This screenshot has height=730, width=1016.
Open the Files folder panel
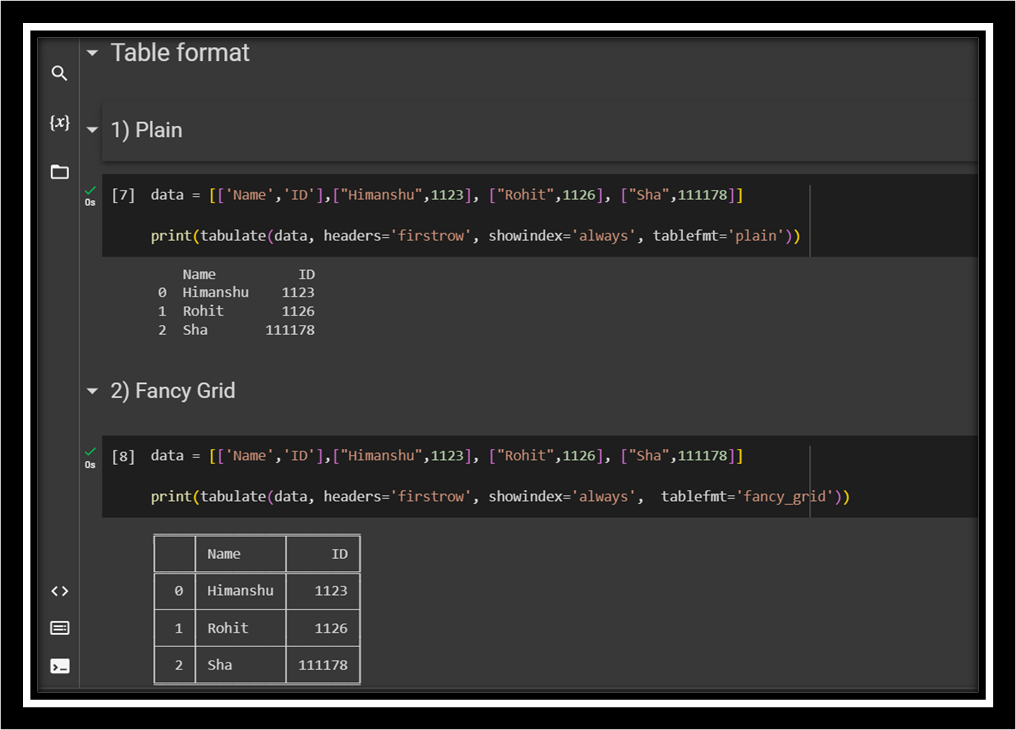[59, 172]
